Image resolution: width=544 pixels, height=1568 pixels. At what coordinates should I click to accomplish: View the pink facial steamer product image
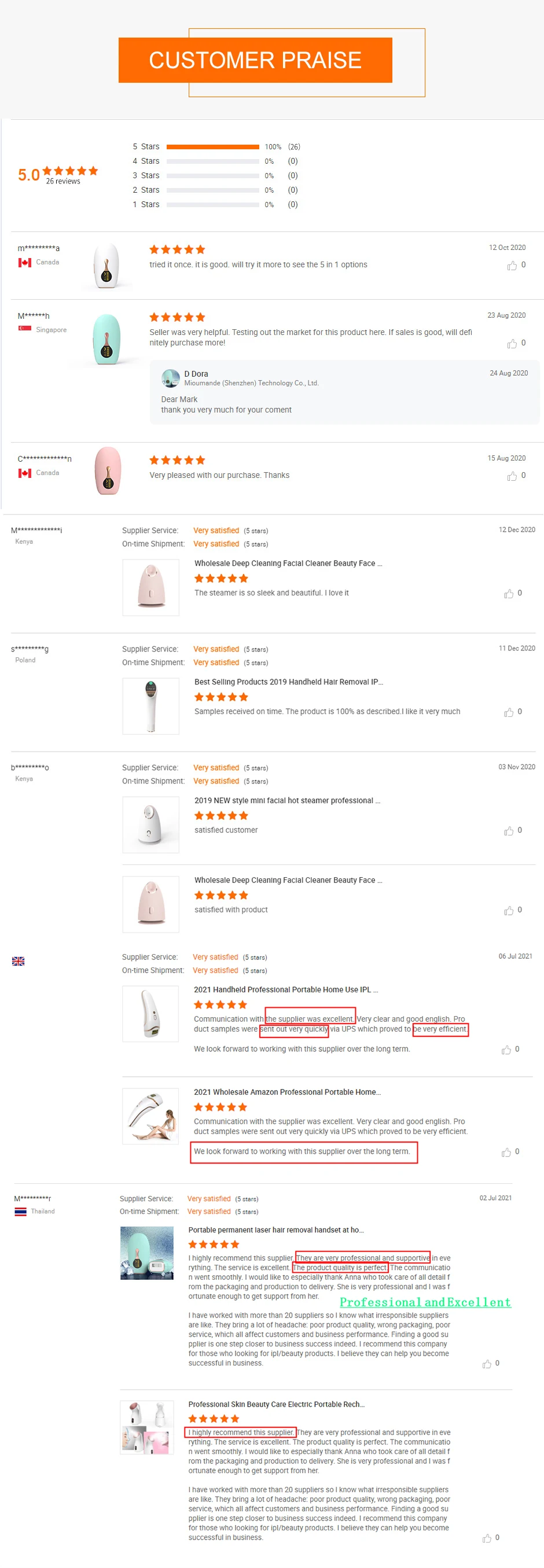tap(150, 587)
